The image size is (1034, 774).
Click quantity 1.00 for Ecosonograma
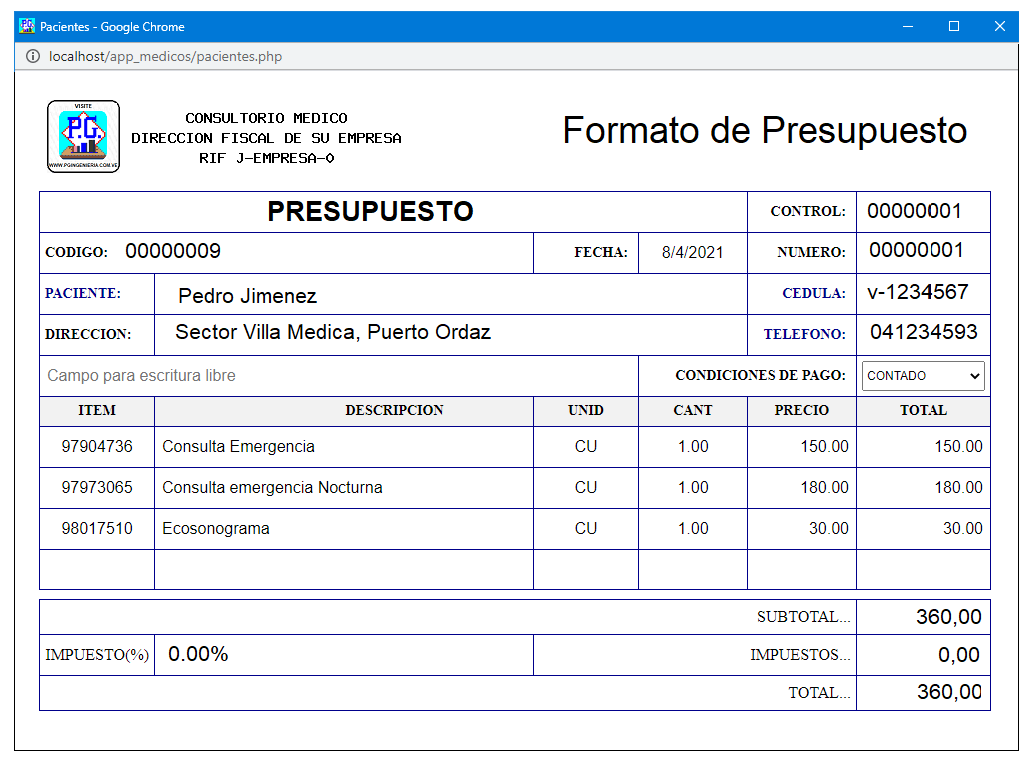click(x=693, y=529)
